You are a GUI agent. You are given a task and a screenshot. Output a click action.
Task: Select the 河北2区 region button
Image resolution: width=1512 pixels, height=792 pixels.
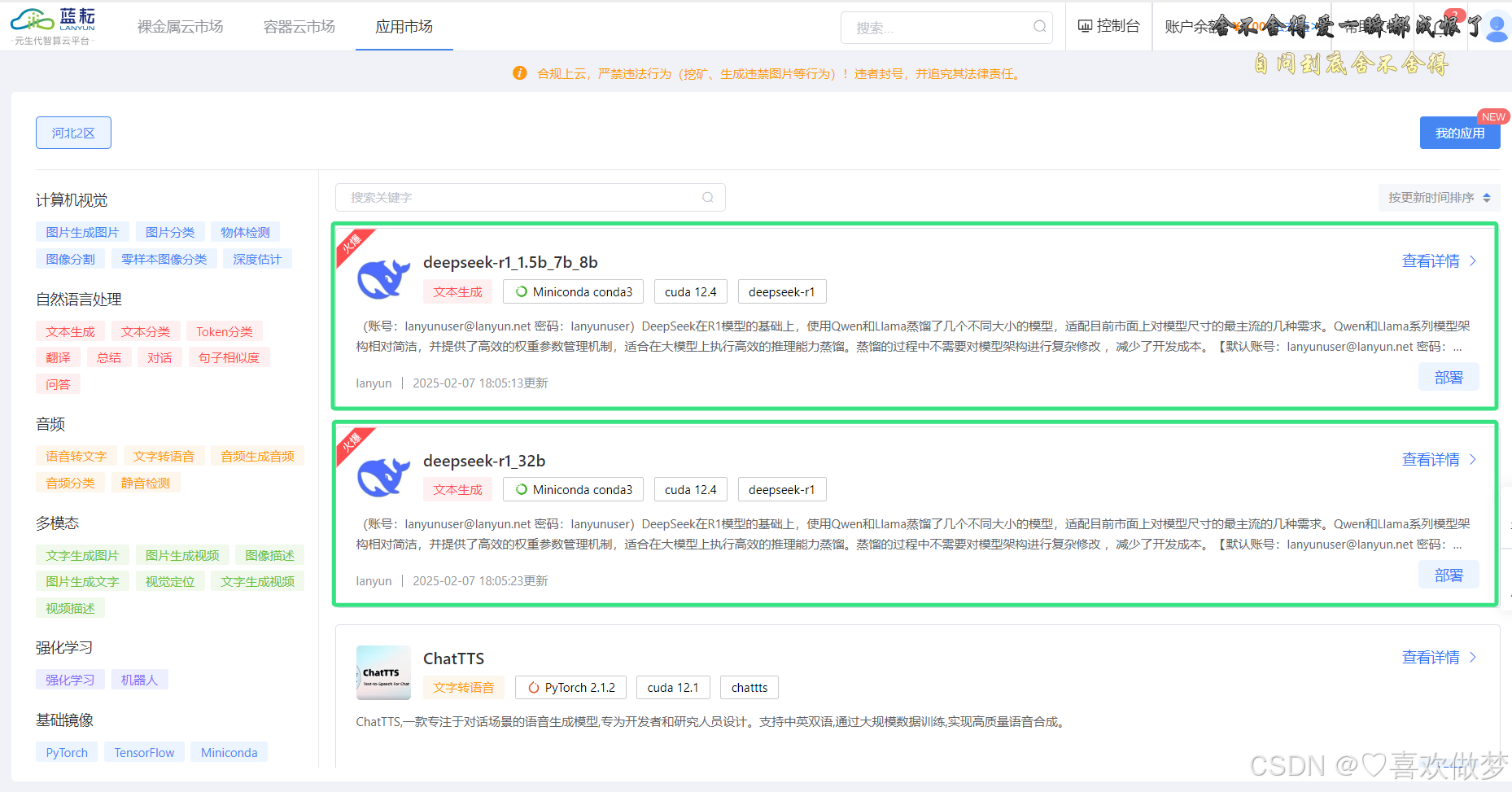(73, 133)
